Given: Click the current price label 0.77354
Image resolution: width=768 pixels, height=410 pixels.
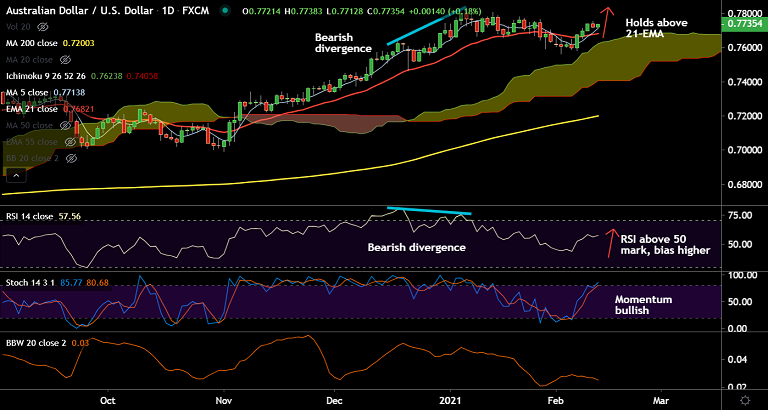Looking at the screenshot, I should pos(745,23).
